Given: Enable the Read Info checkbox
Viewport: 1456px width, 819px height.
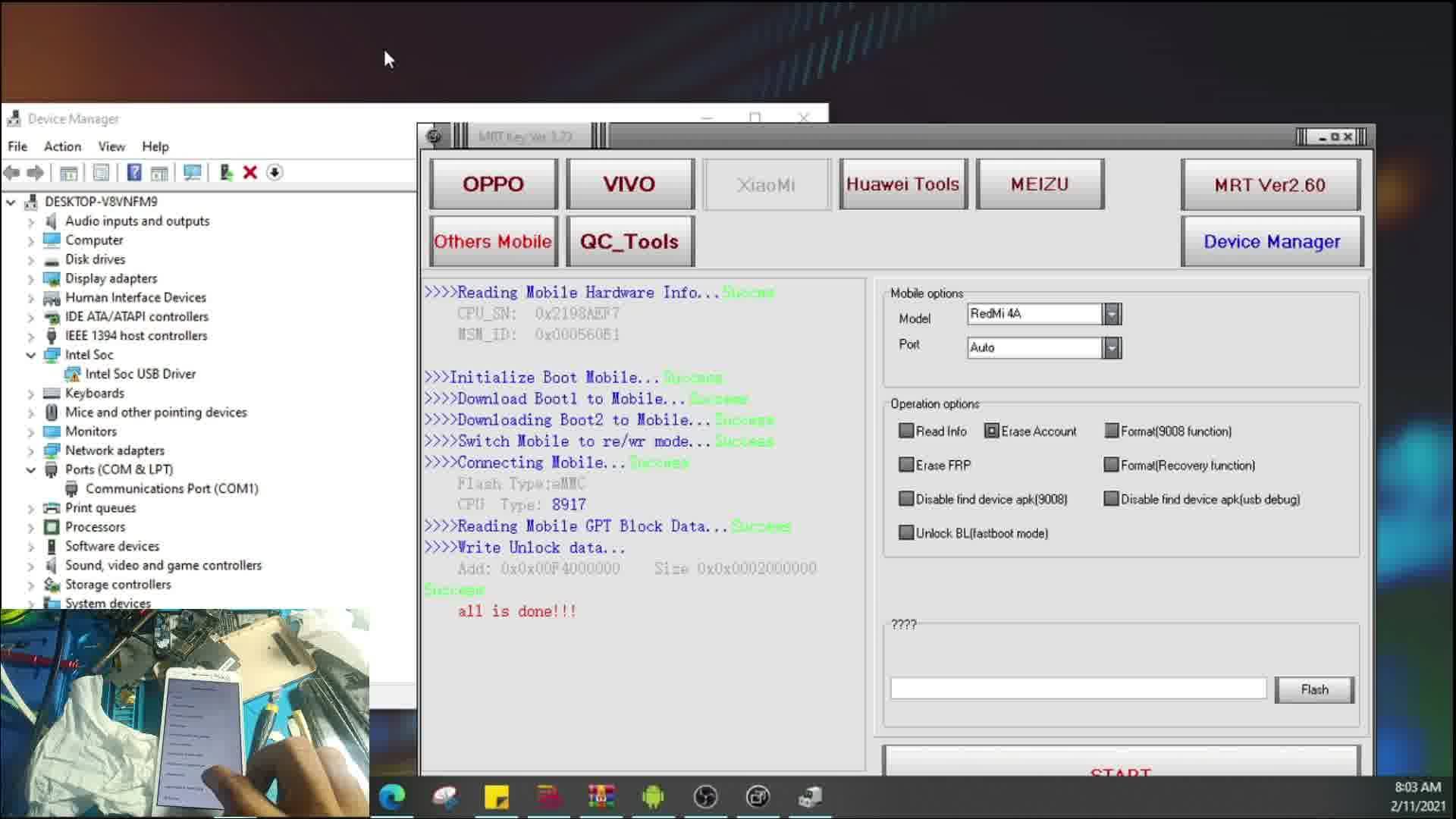Looking at the screenshot, I should tap(906, 431).
